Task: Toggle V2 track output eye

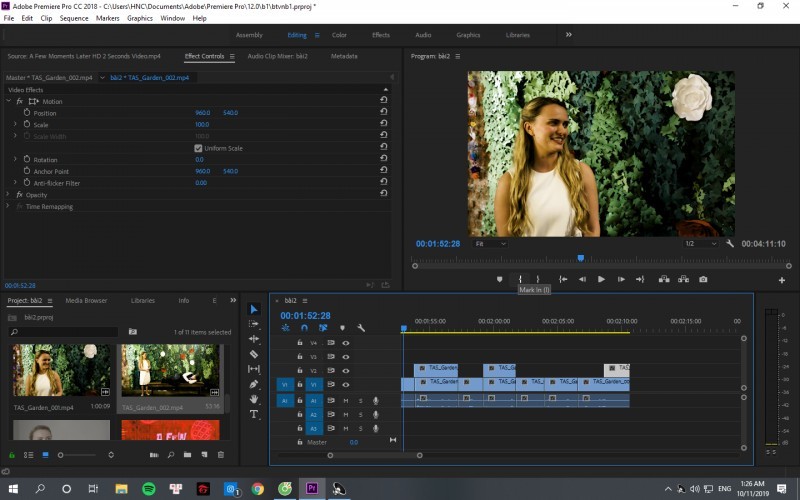Action: click(345, 370)
